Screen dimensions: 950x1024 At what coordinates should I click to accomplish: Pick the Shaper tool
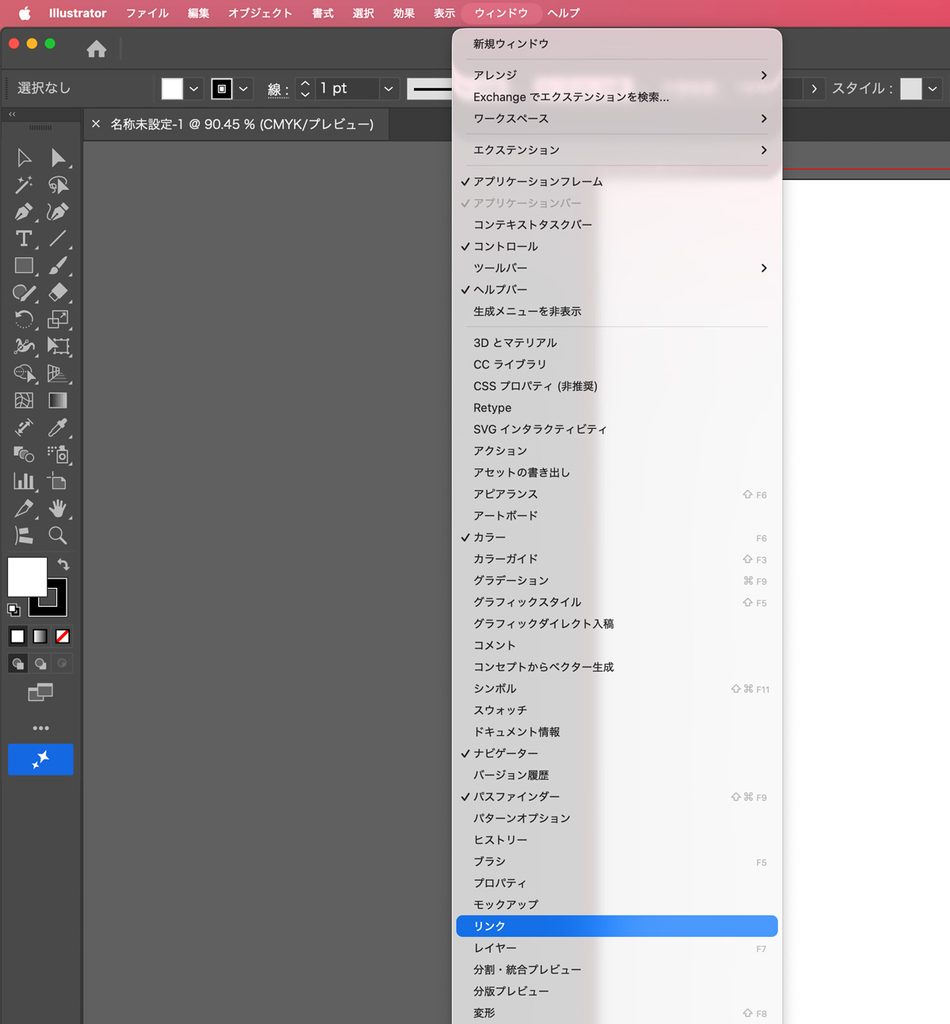click(24, 292)
